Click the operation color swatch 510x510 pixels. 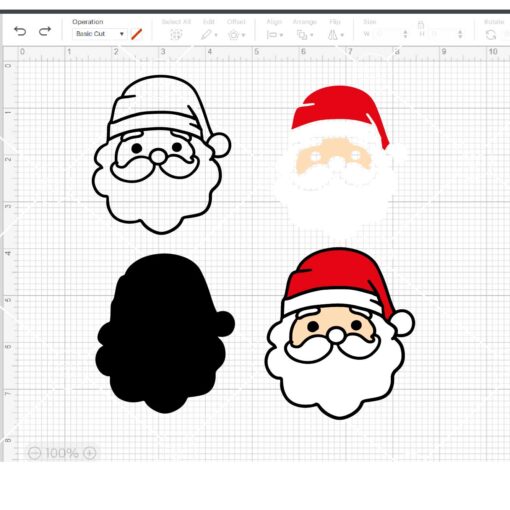137,34
